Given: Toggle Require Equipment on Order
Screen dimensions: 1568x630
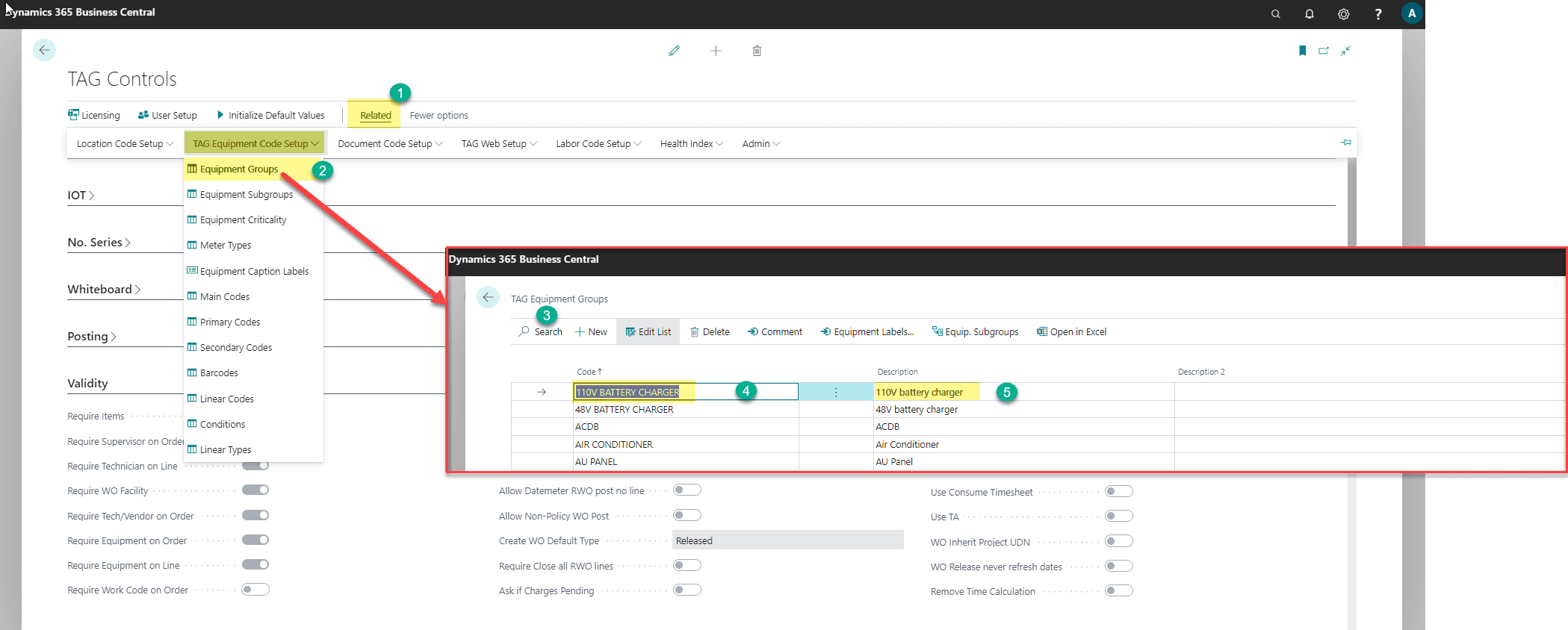Looking at the screenshot, I should (255, 540).
